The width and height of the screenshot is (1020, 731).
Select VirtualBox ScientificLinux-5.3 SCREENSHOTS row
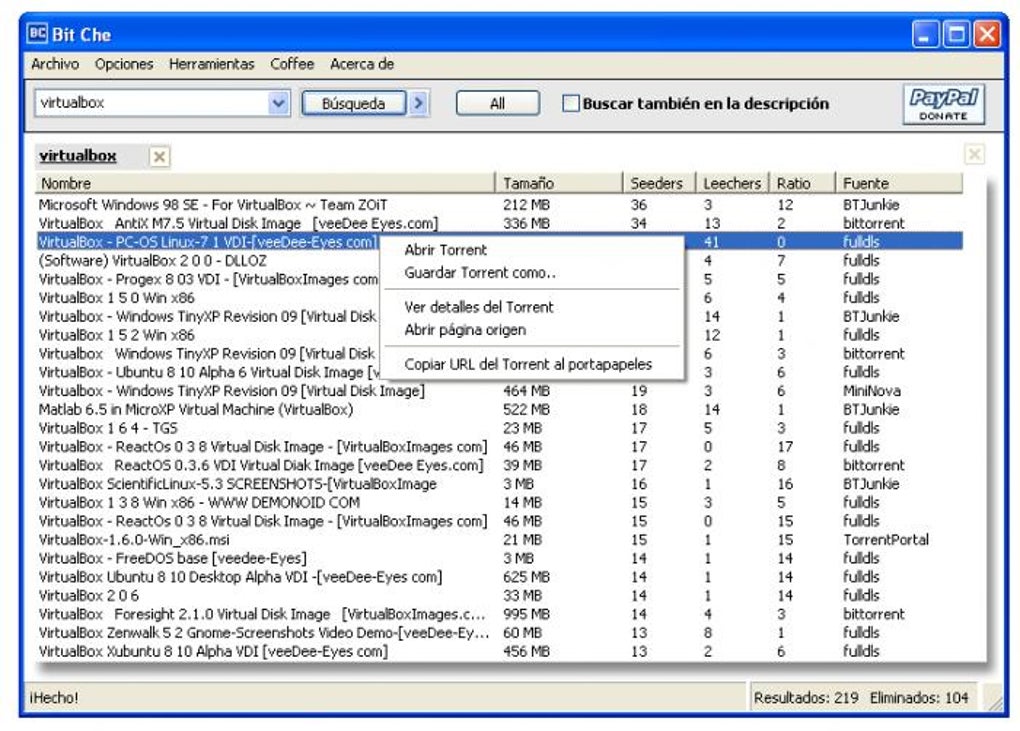(499, 485)
